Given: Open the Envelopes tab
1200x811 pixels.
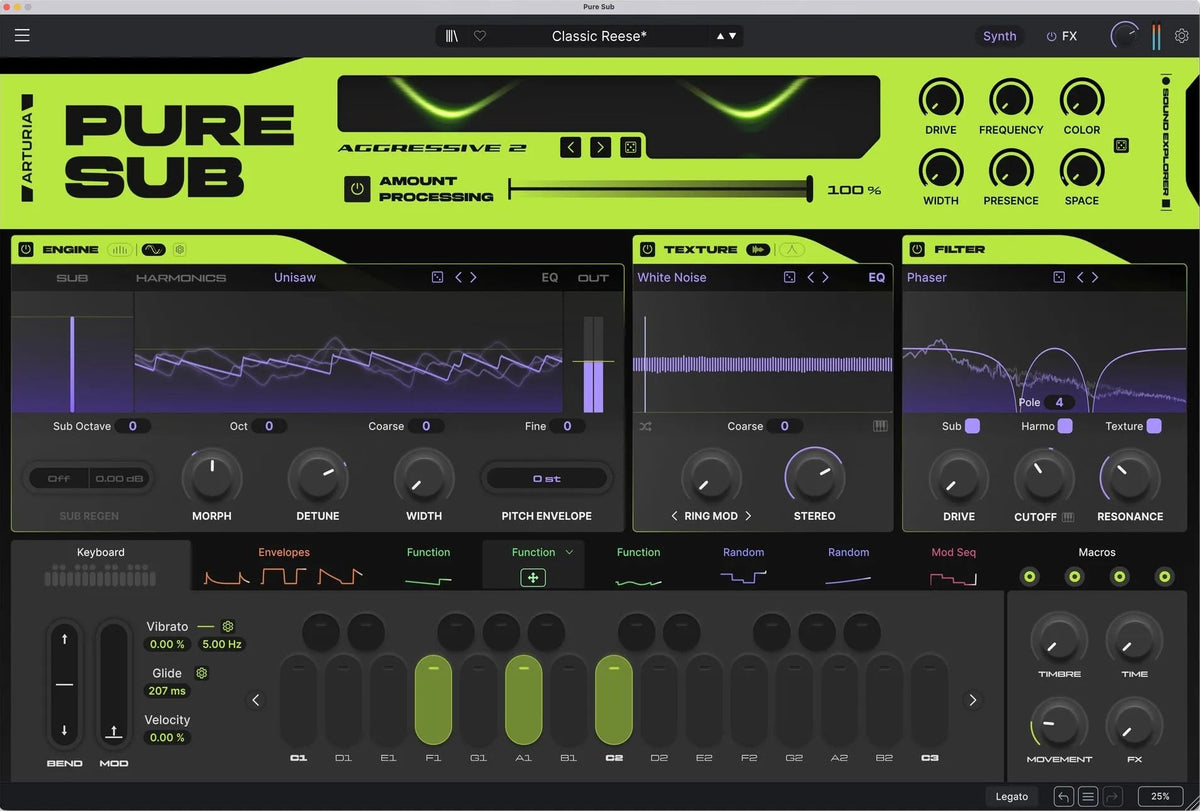Looking at the screenshot, I should point(284,565).
